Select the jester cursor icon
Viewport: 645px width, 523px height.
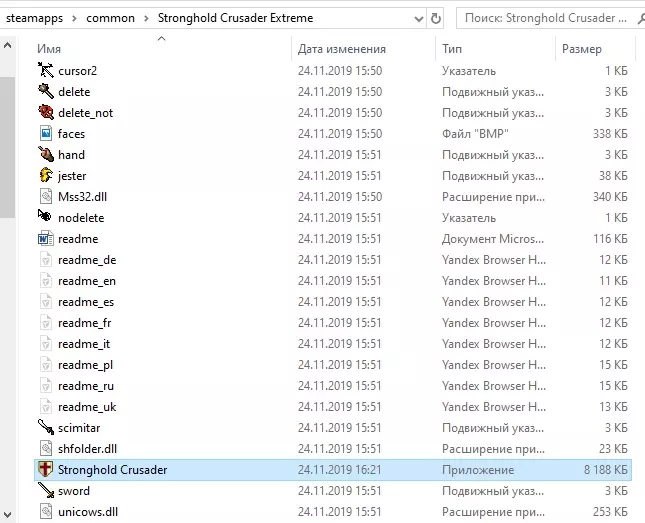46,175
